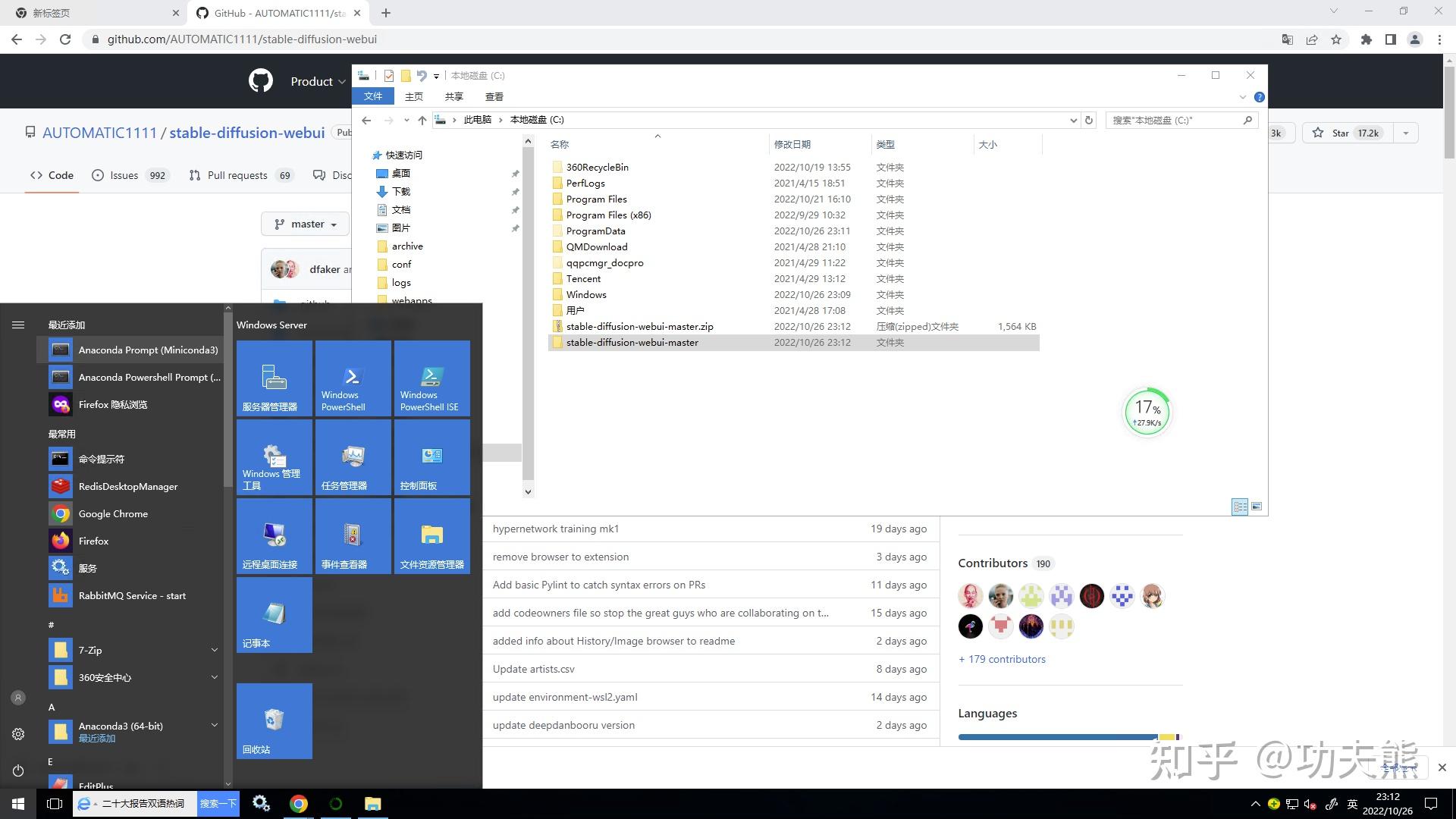
Task: Switch to the 查看 ribbon tab
Action: pos(494,96)
